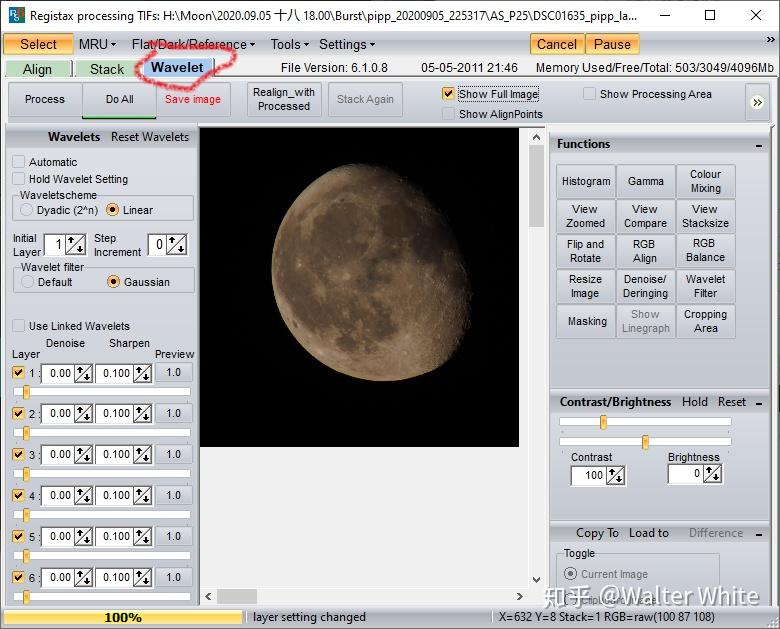The width and height of the screenshot is (780, 629).
Task: Click the double-chevron expand toolbar icon
Action: pyautogui.click(x=757, y=102)
